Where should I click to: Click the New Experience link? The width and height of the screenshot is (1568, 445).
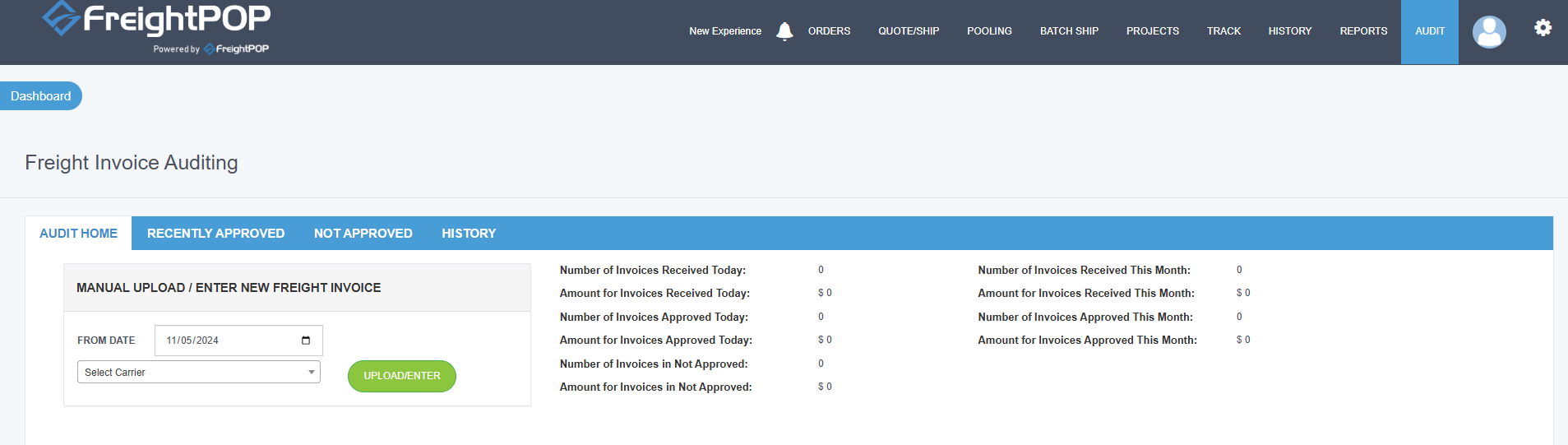tap(725, 31)
